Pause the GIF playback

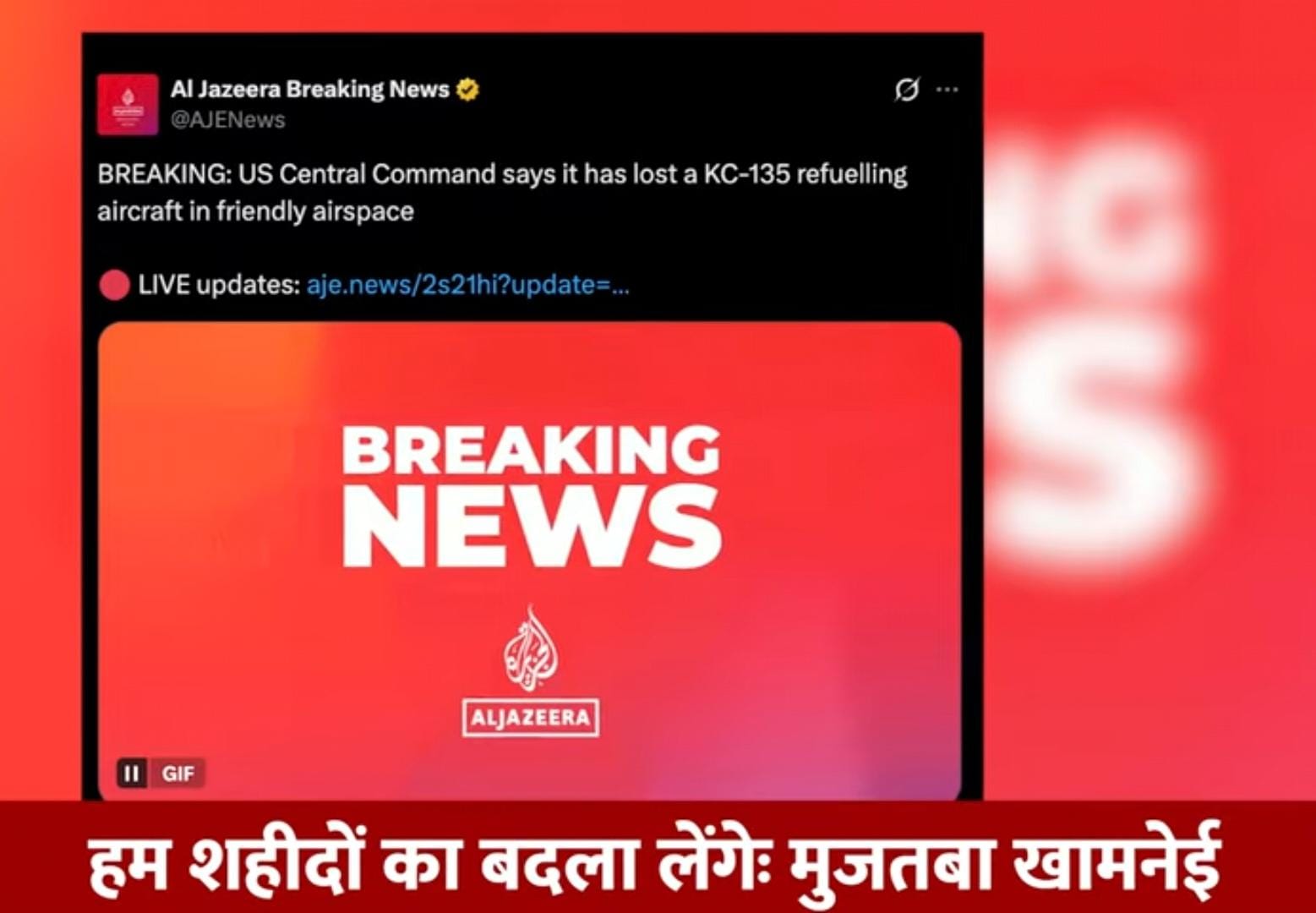pos(132,774)
